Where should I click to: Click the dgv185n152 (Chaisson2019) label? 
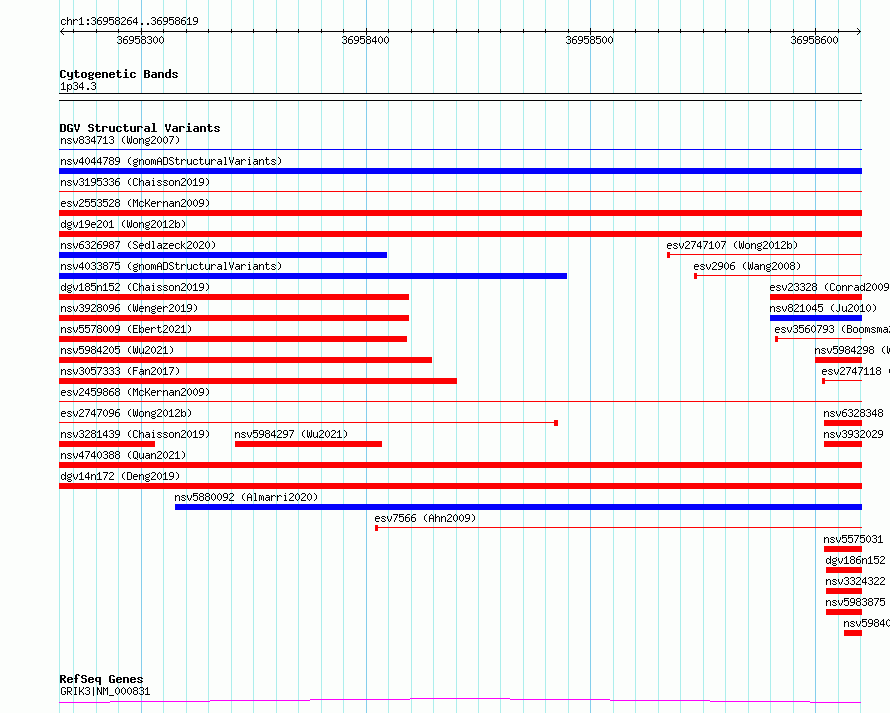pyautogui.click(x=135, y=287)
